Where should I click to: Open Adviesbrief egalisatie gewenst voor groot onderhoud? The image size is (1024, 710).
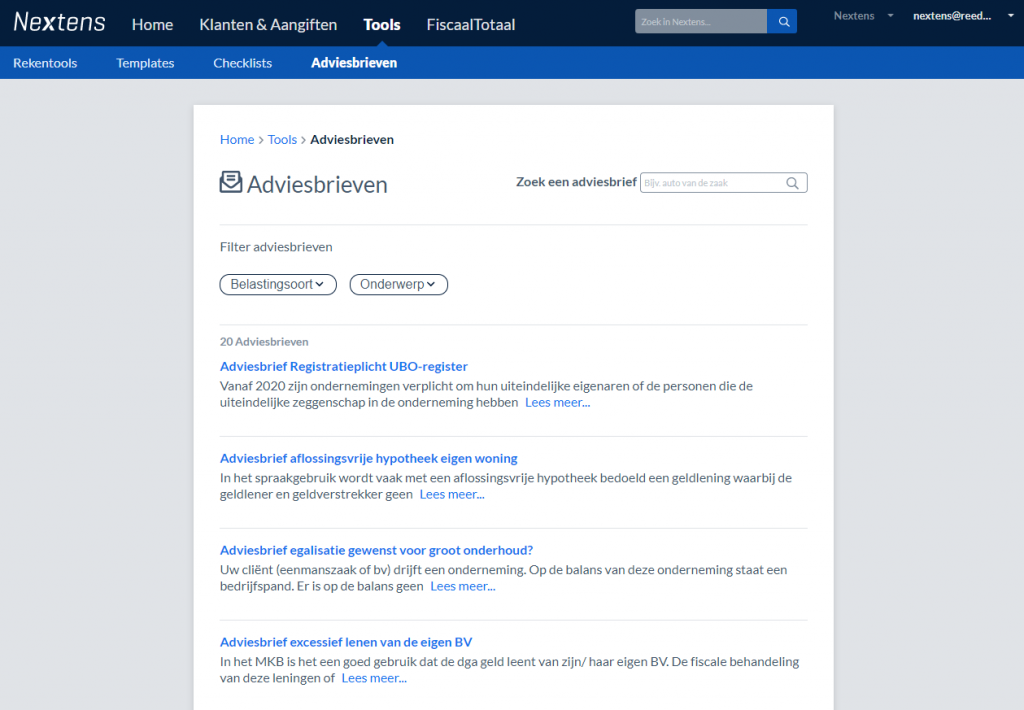pyautogui.click(x=376, y=550)
